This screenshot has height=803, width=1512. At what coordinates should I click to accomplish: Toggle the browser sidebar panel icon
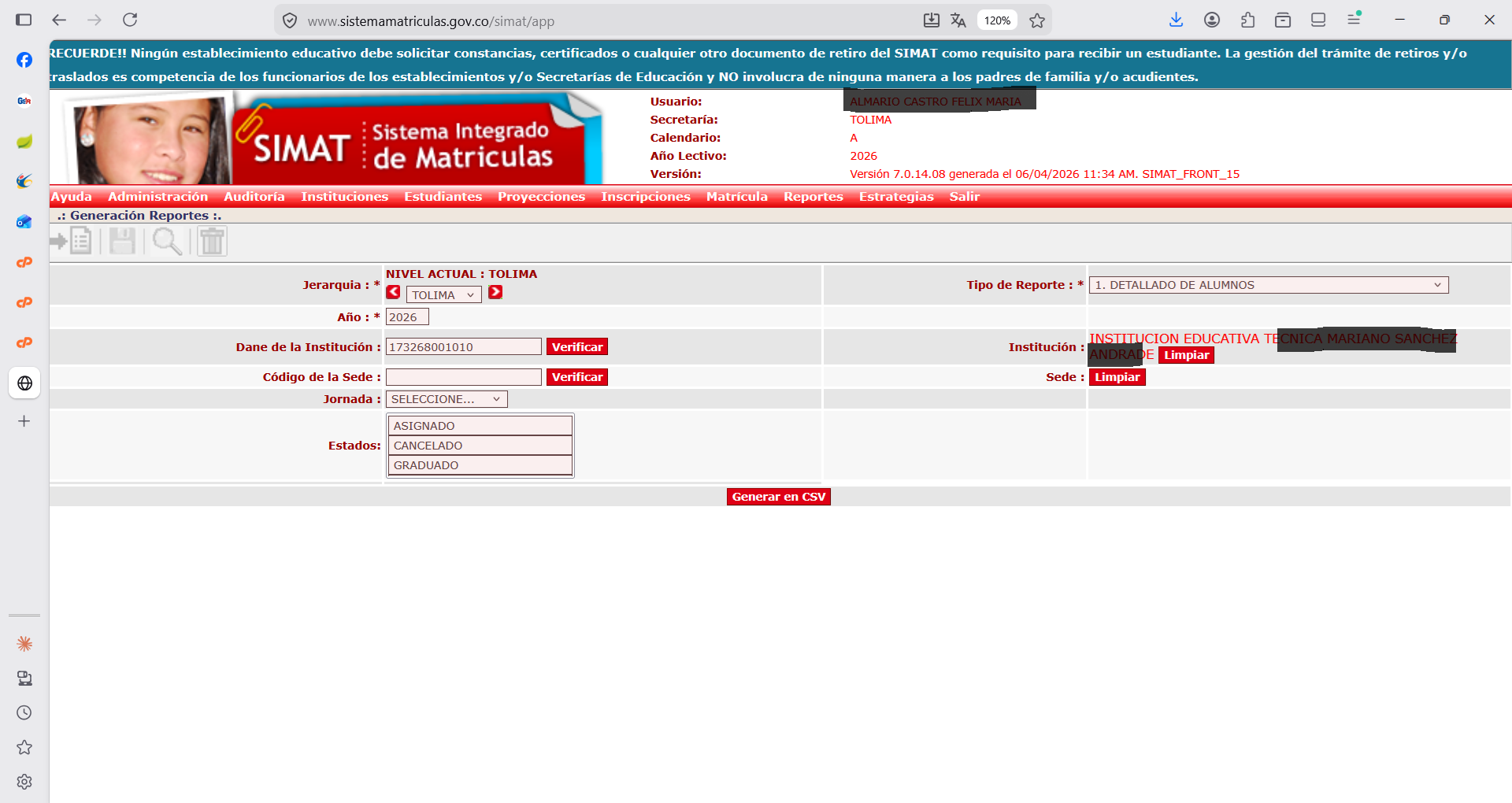(24, 20)
